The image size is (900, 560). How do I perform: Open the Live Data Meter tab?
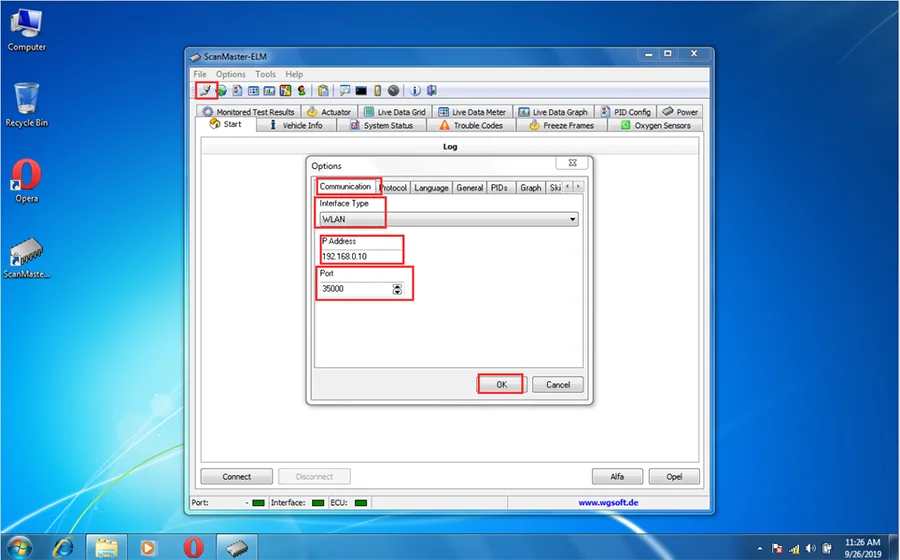[x=472, y=112]
